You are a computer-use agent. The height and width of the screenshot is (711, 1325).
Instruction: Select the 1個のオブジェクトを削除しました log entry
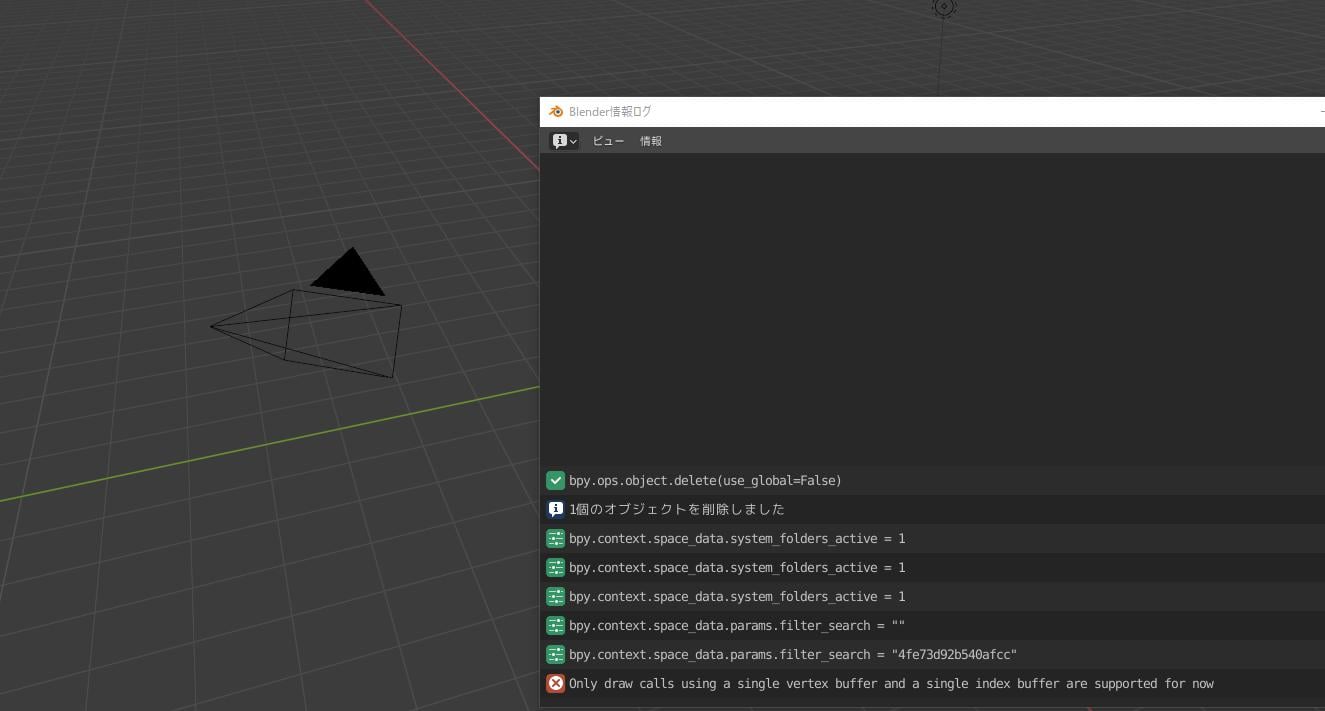click(932, 510)
